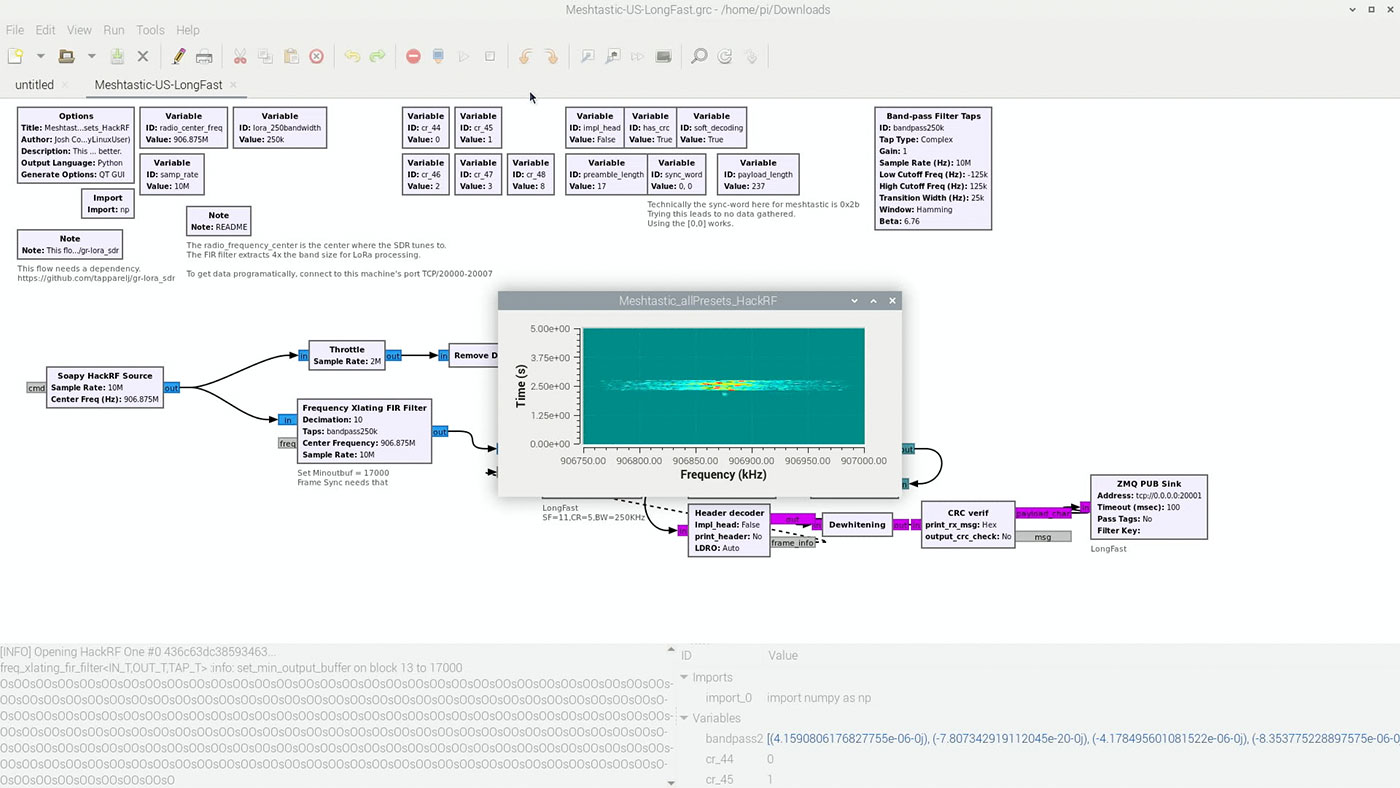This screenshot has width=1400, height=788.
Task: Open window menu chevron of Meshtastic_allPresets_HackRF window
Action: [x=854, y=300]
